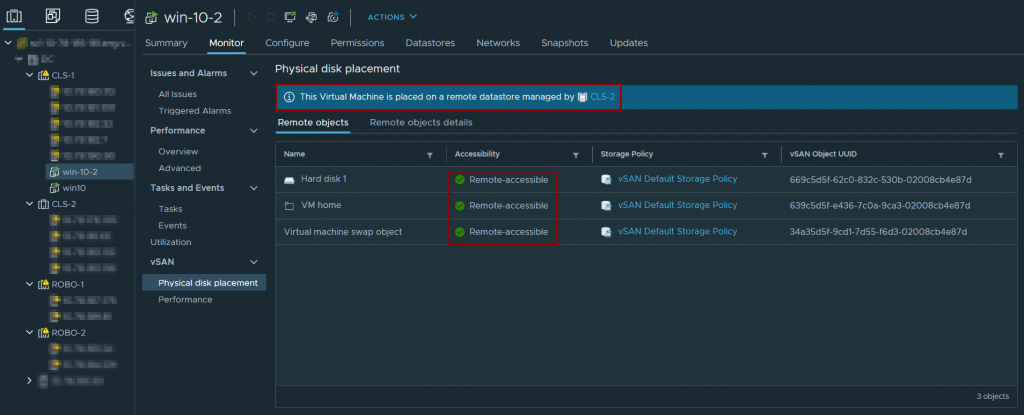Image resolution: width=1024 pixels, height=415 pixels.
Task: Click the Edit Settings icon for win-10-2
Action: click(x=311, y=17)
